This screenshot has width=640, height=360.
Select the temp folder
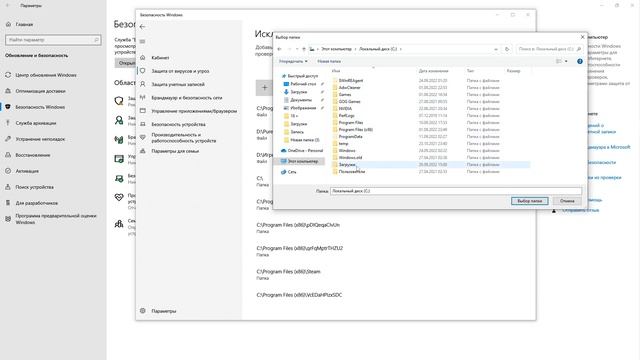[344, 144]
